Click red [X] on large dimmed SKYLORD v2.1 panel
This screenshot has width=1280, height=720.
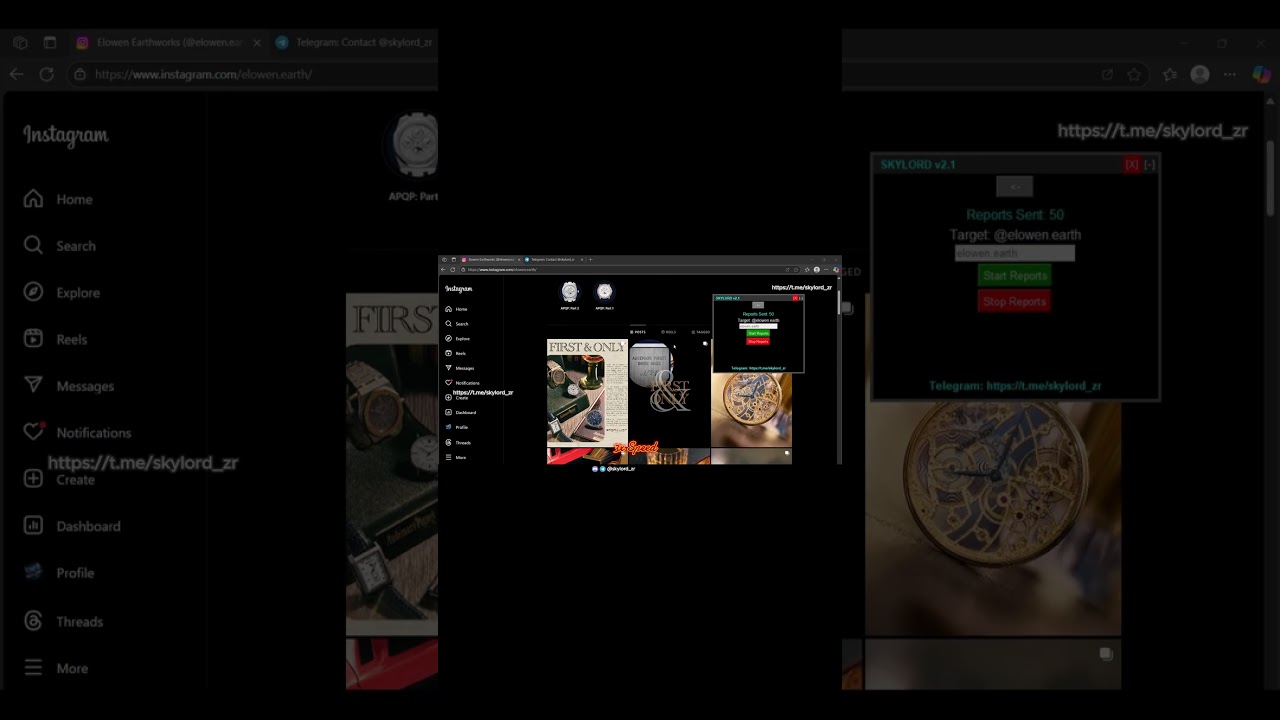pyautogui.click(x=1131, y=165)
